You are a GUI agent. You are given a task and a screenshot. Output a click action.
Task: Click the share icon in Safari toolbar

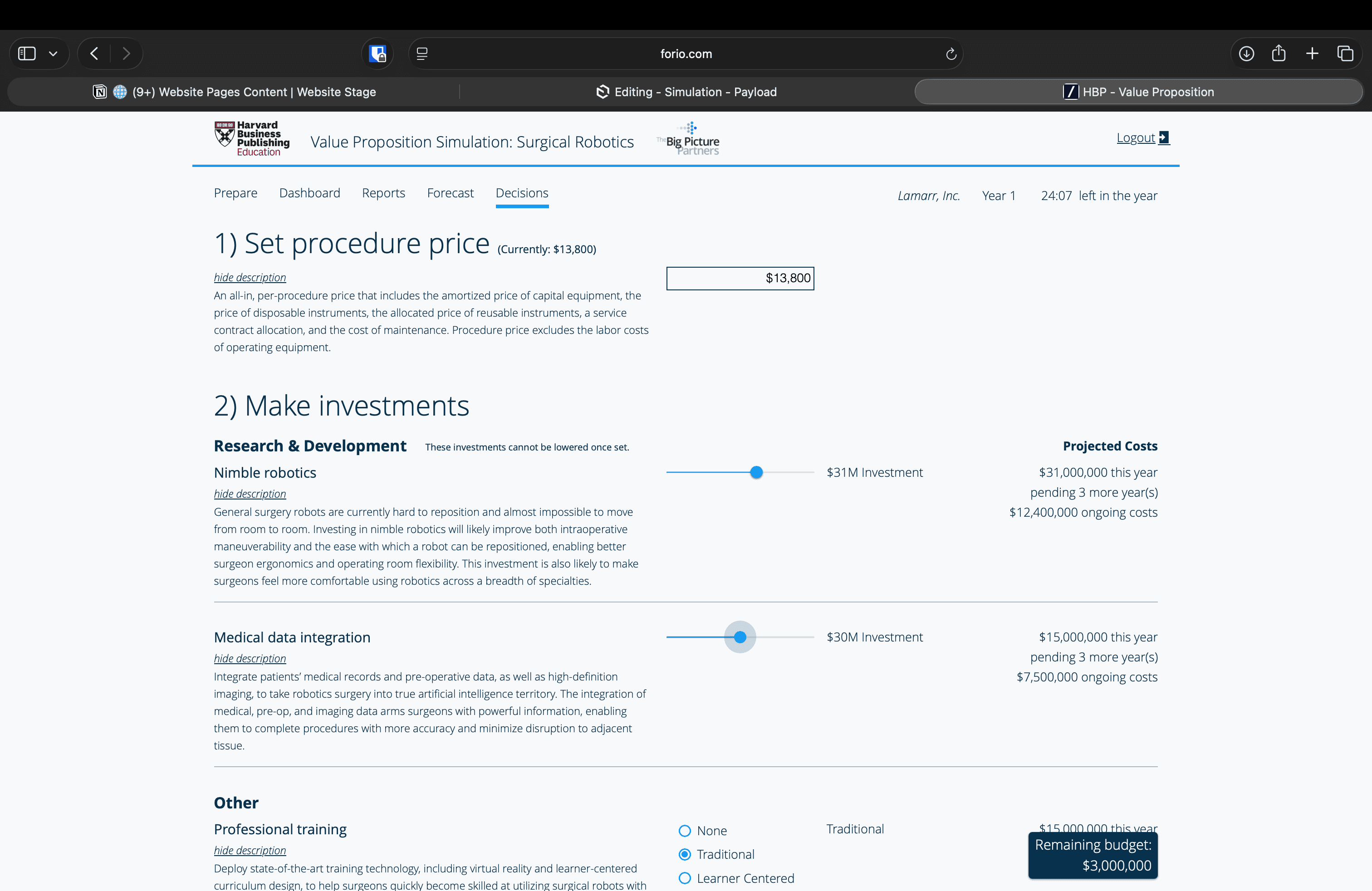[x=1279, y=54]
